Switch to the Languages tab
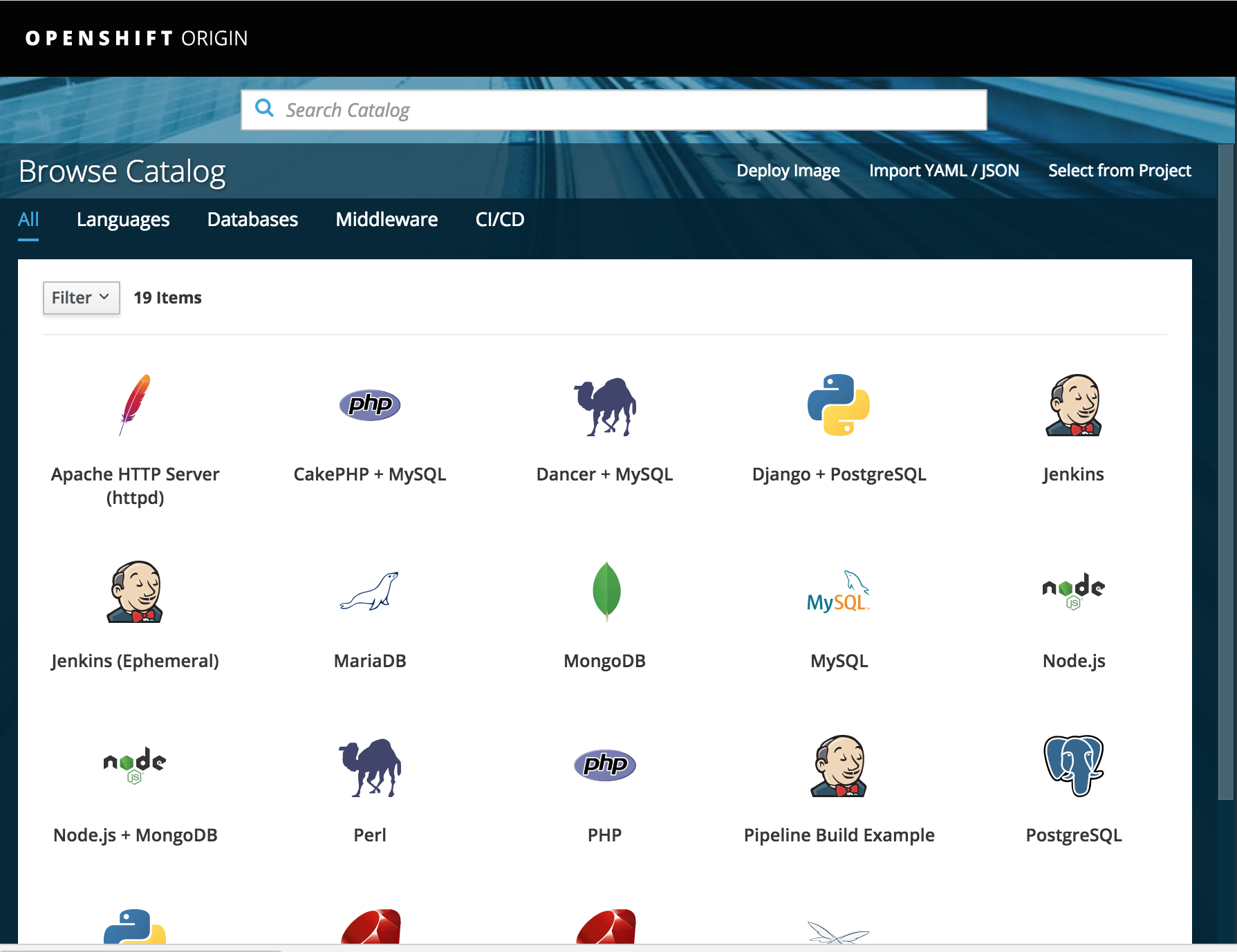Screen dimensions: 1237x952 [x=123, y=220]
